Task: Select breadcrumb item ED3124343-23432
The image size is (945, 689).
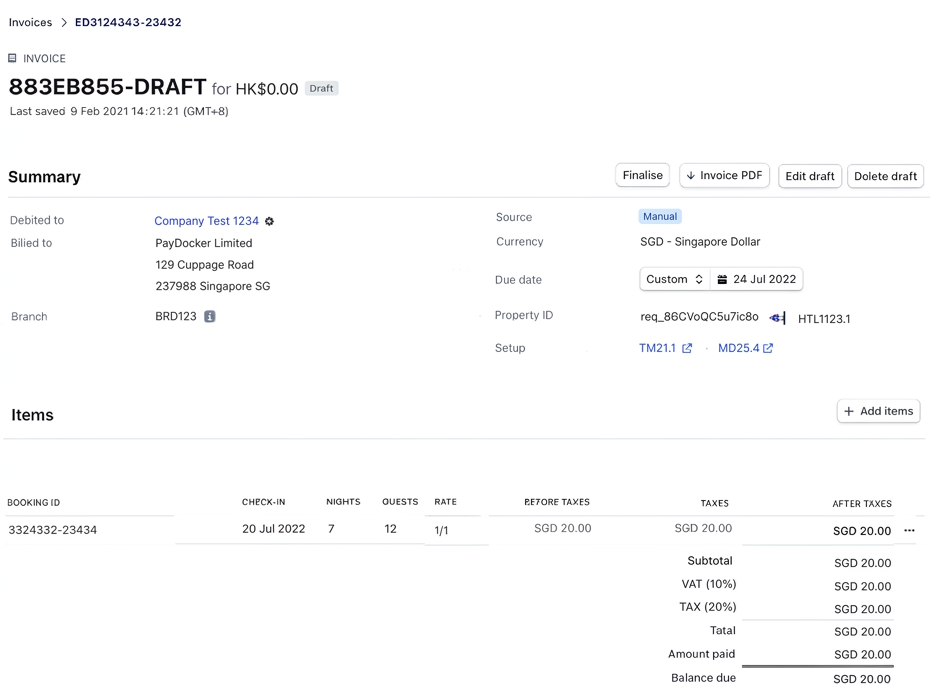Action: (128, 22)
